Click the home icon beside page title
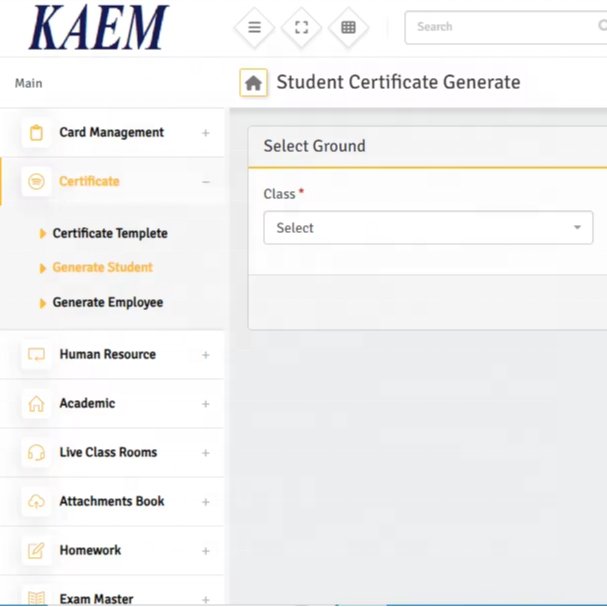Screen dimensions: 607x607 pyautogui.click(x=253, y=83)
